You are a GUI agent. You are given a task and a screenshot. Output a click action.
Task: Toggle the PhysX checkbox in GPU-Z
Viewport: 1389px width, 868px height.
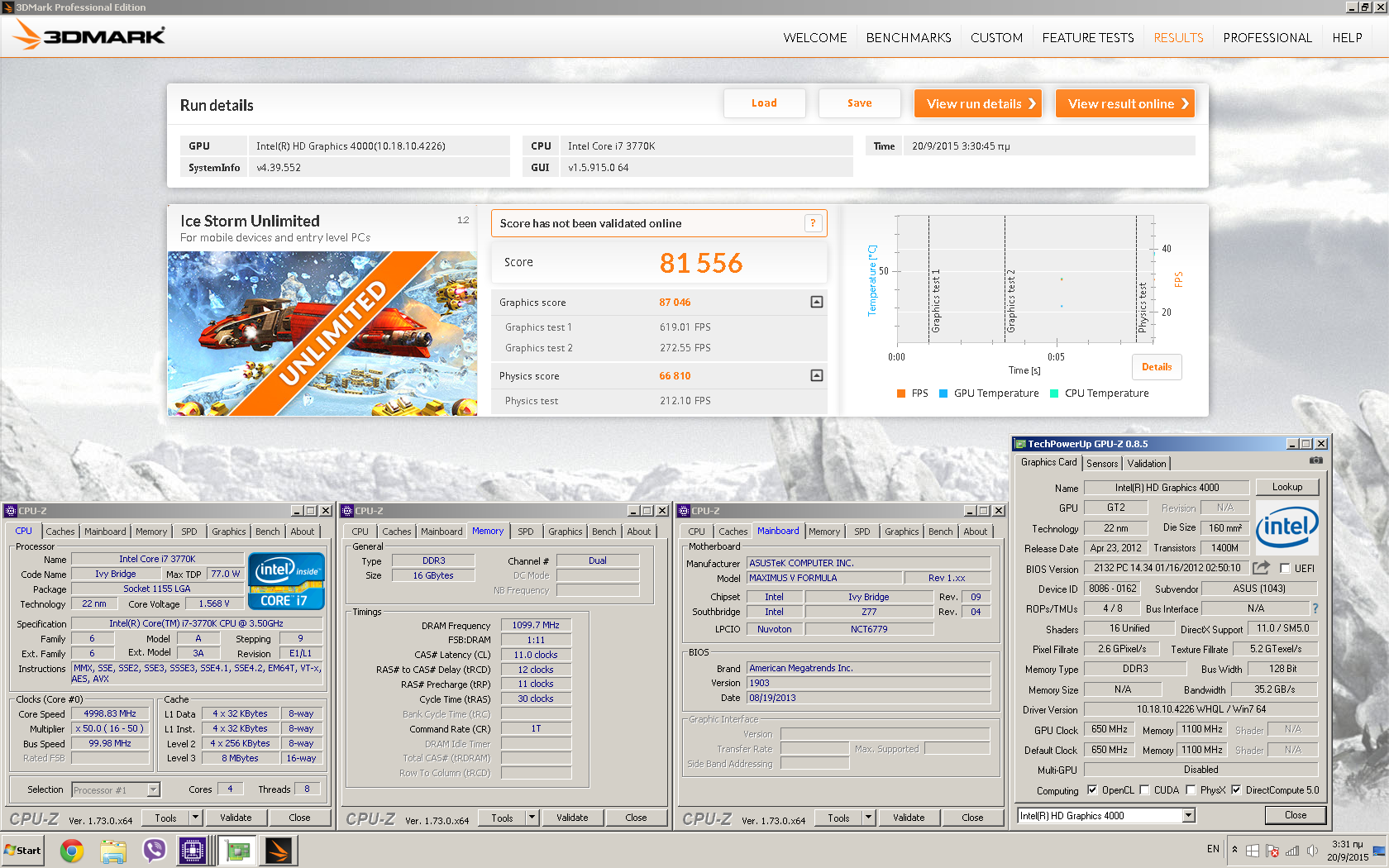point(1191,790)
